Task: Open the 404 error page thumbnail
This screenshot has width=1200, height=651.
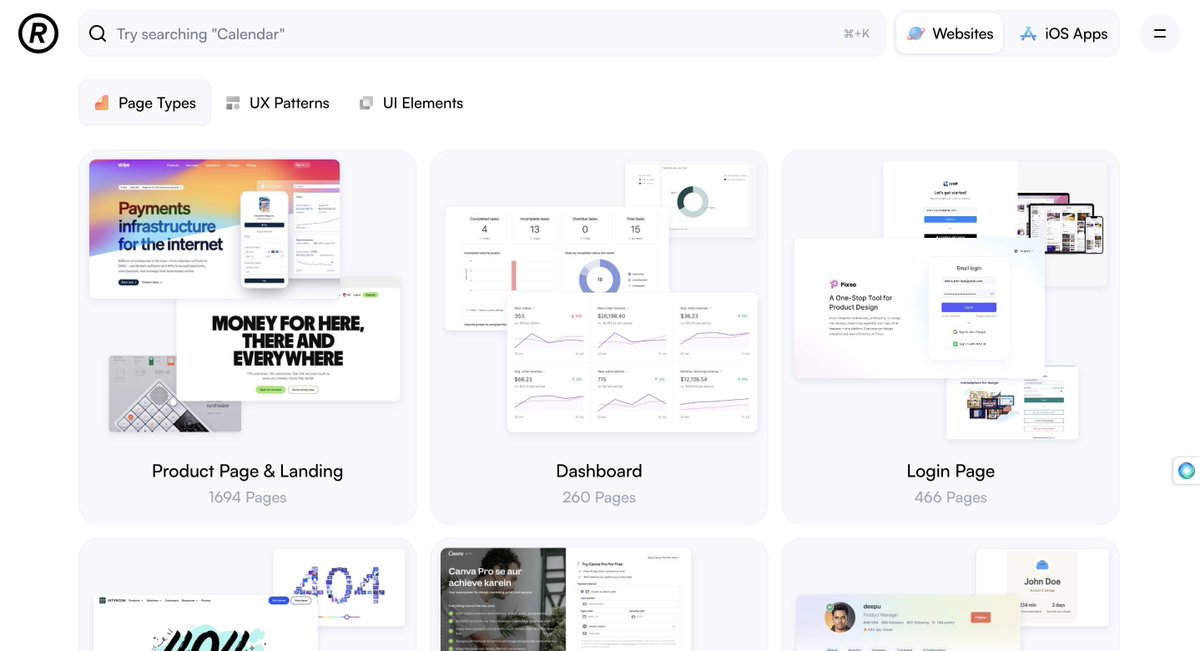Action: click(340, 587)
